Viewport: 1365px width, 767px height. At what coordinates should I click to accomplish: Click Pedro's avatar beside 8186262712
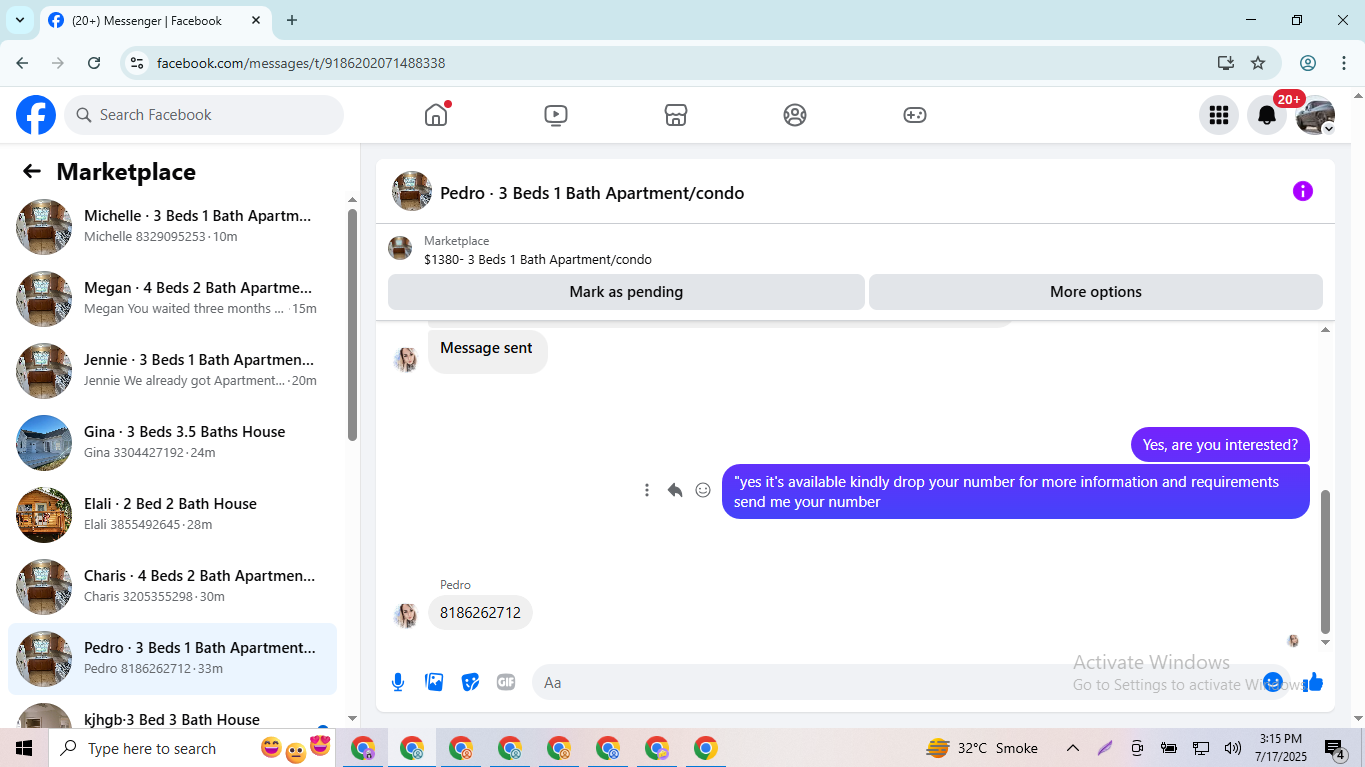[406, 615]
